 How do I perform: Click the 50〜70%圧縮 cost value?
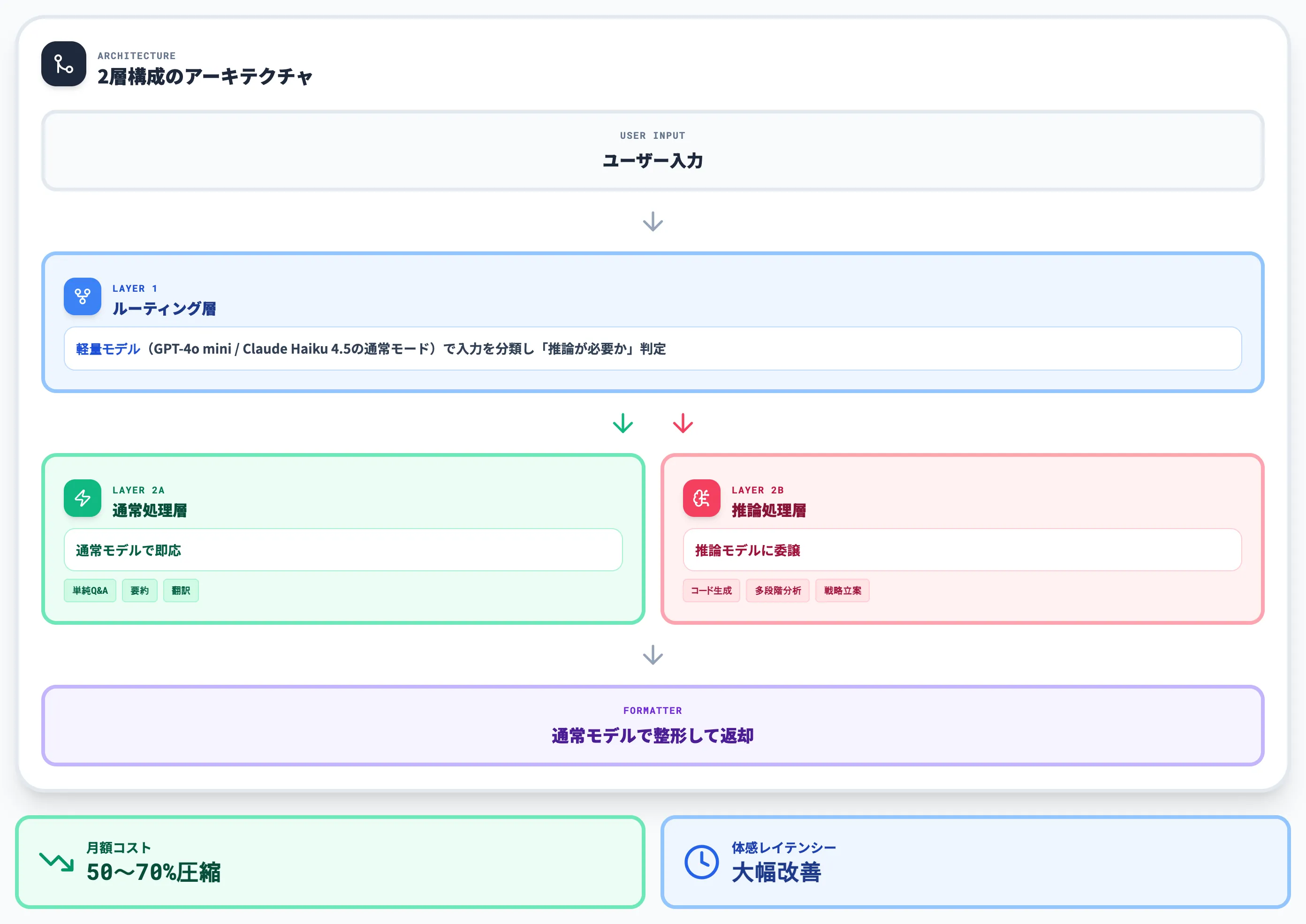[153, 872]
